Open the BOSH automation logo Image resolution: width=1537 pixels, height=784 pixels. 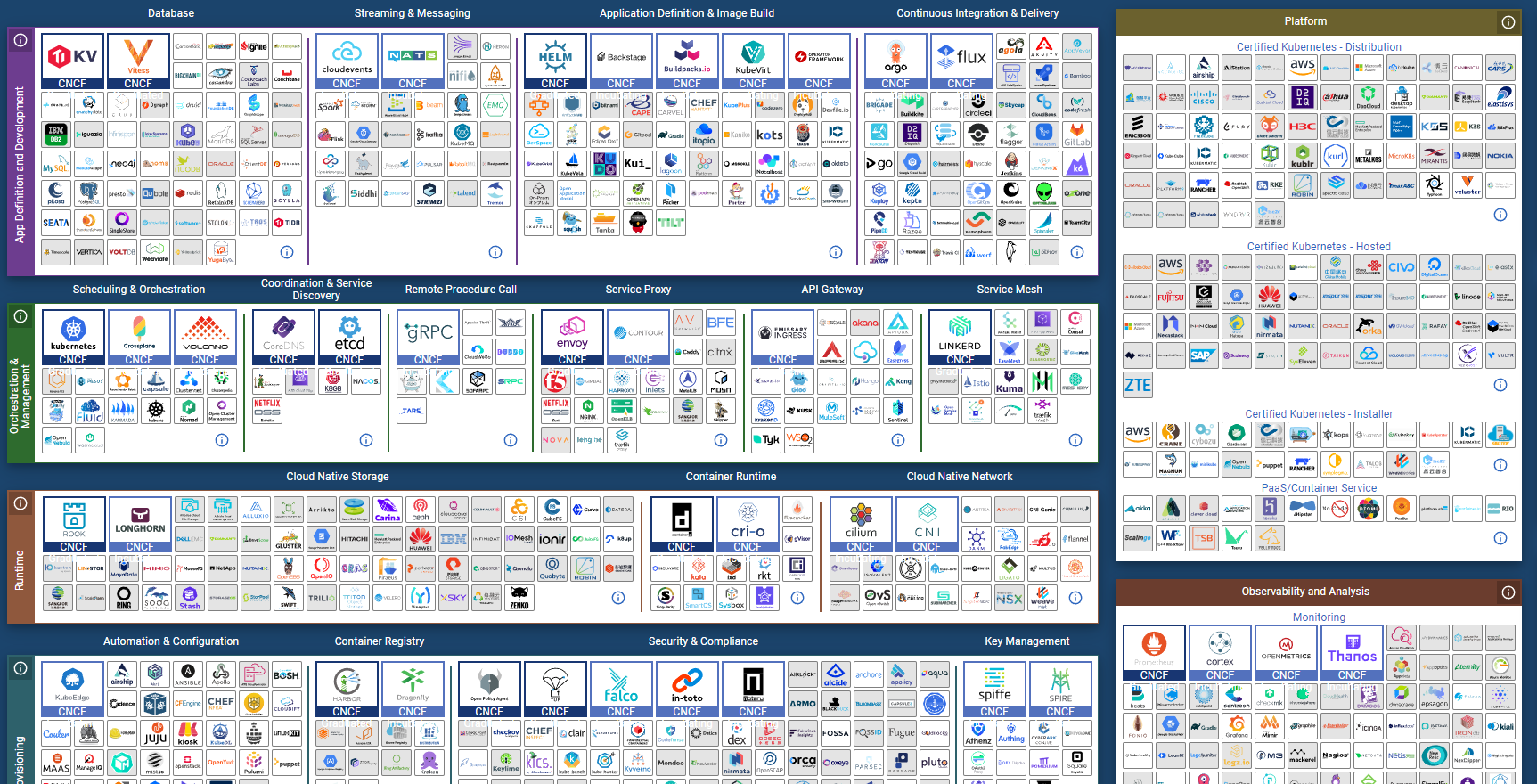coord(287,674)
